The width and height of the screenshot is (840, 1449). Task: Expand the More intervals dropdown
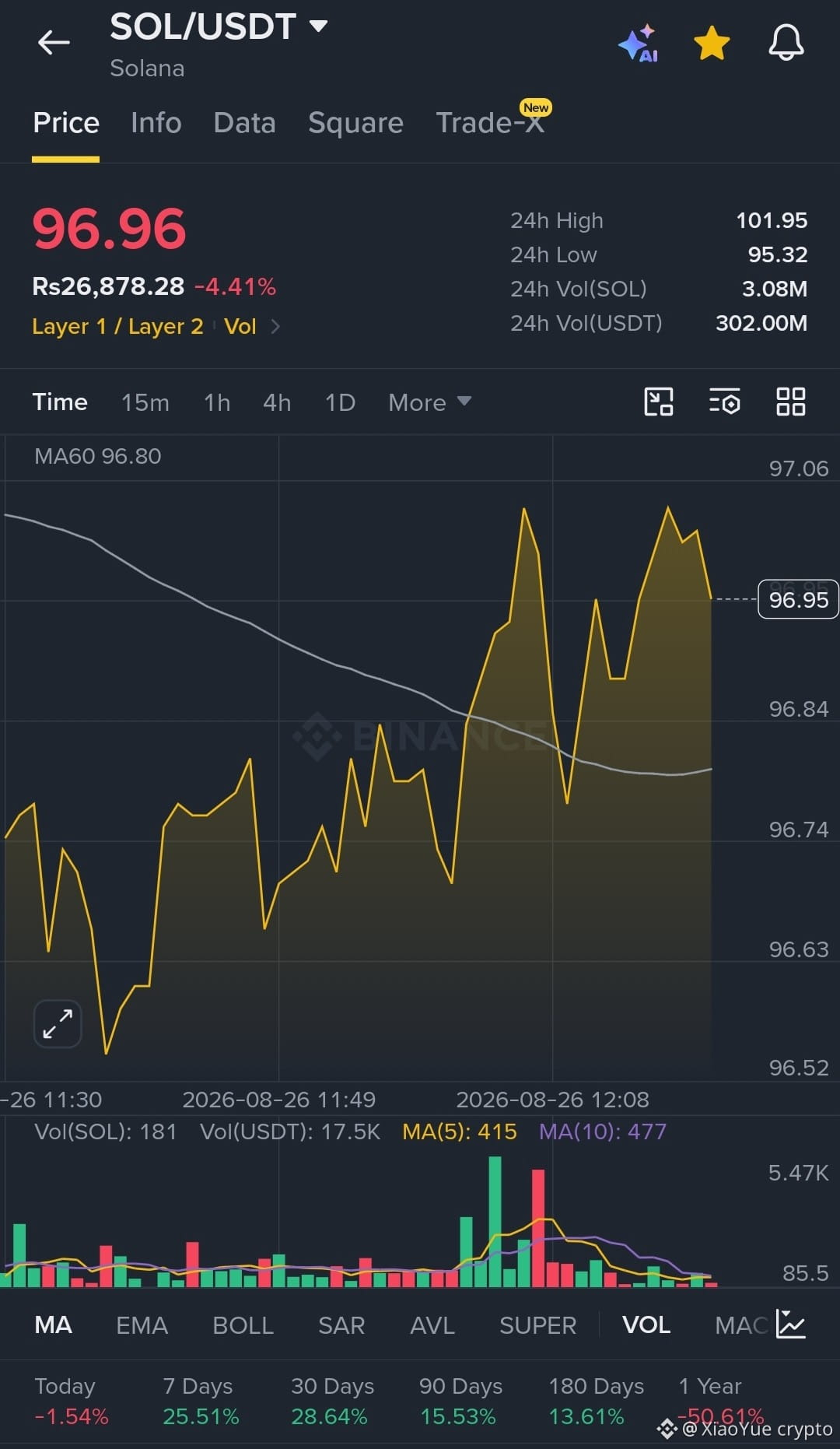point(429,402)
